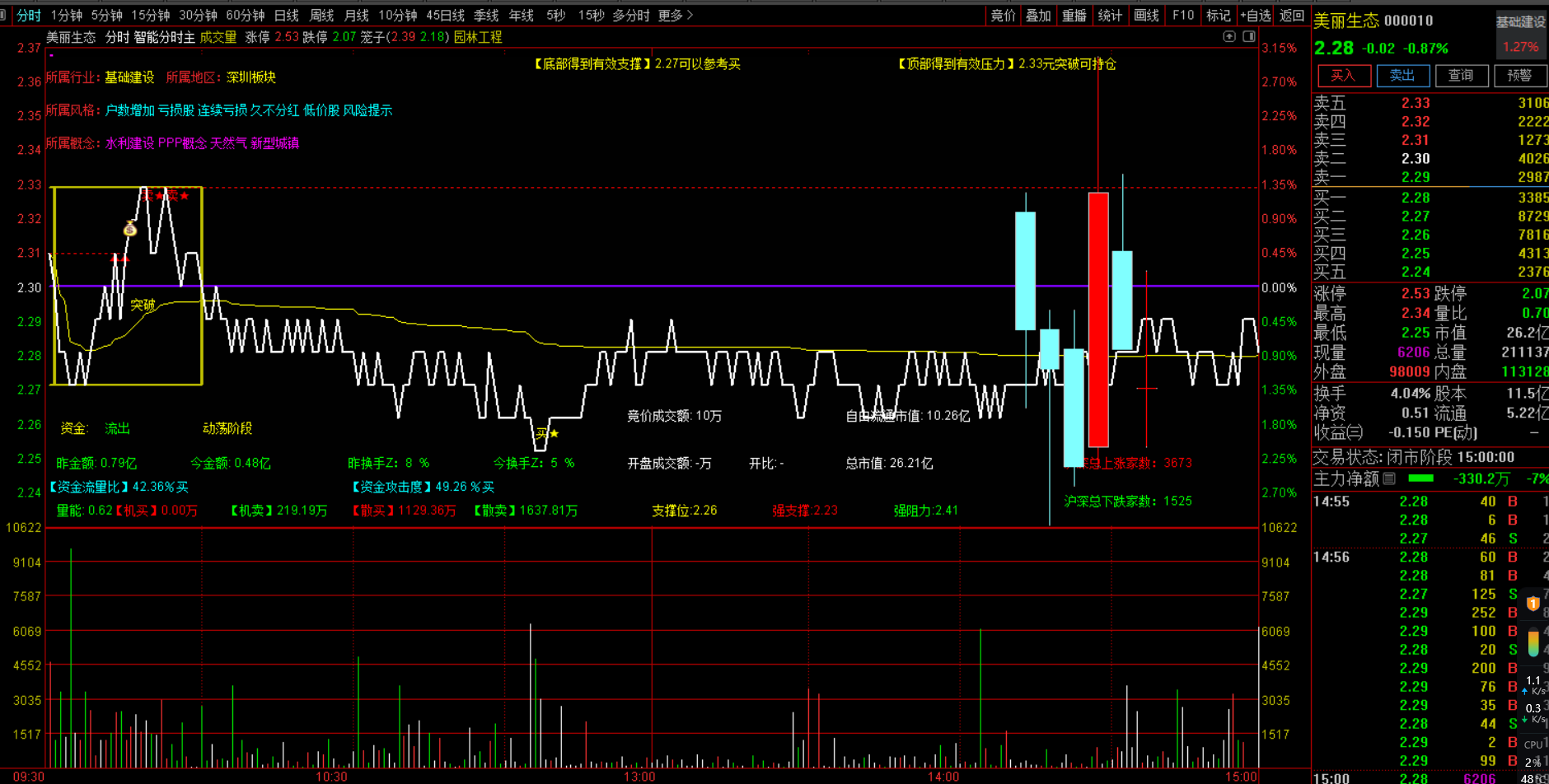Select the 30分钟 period tab
This screenshot has width=1549, height=784.
click(x=199, y=15)
